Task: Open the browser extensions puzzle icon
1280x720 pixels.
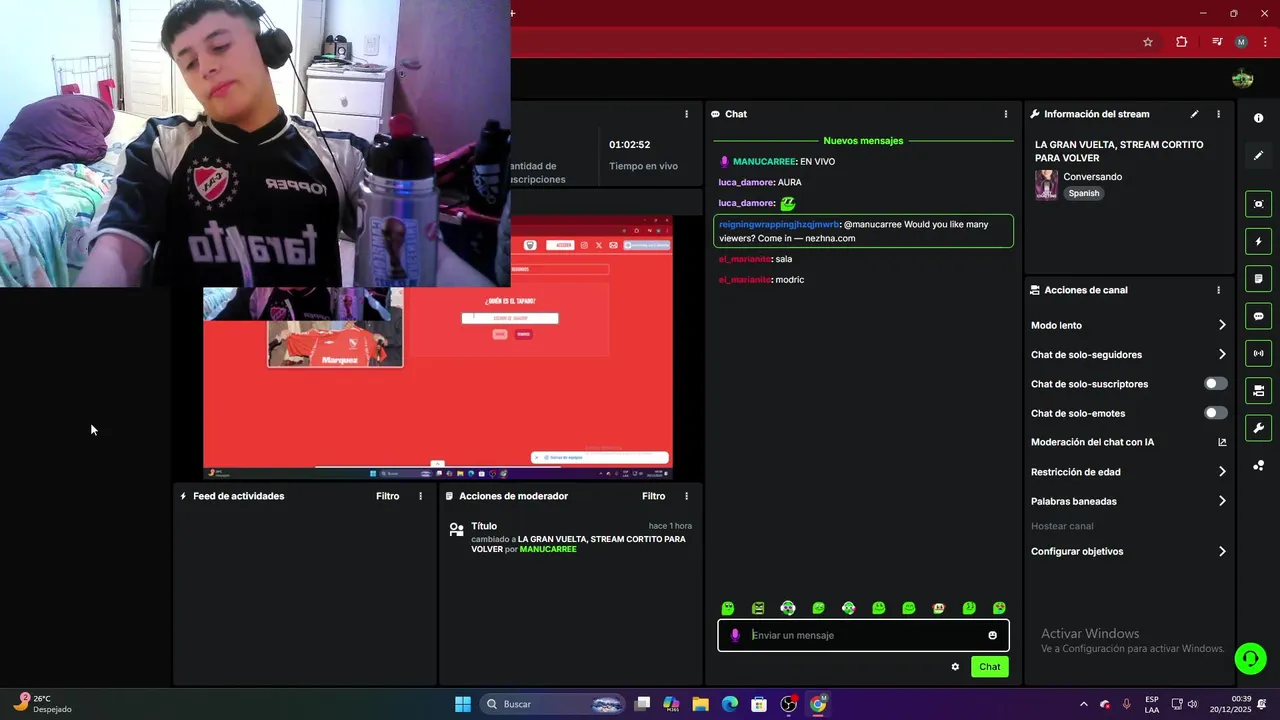Action: (1181, 42)
